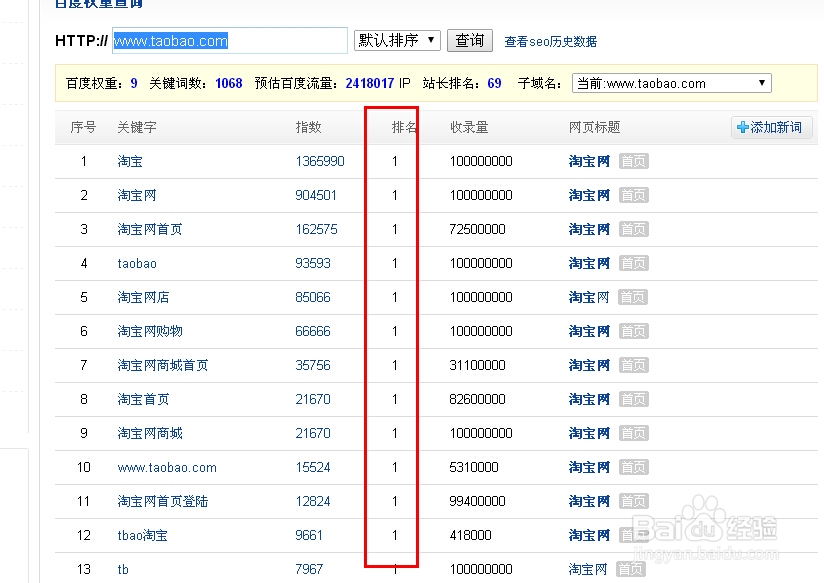Click the 关键字 column header
Screen dimensions: 824x583
137,127
